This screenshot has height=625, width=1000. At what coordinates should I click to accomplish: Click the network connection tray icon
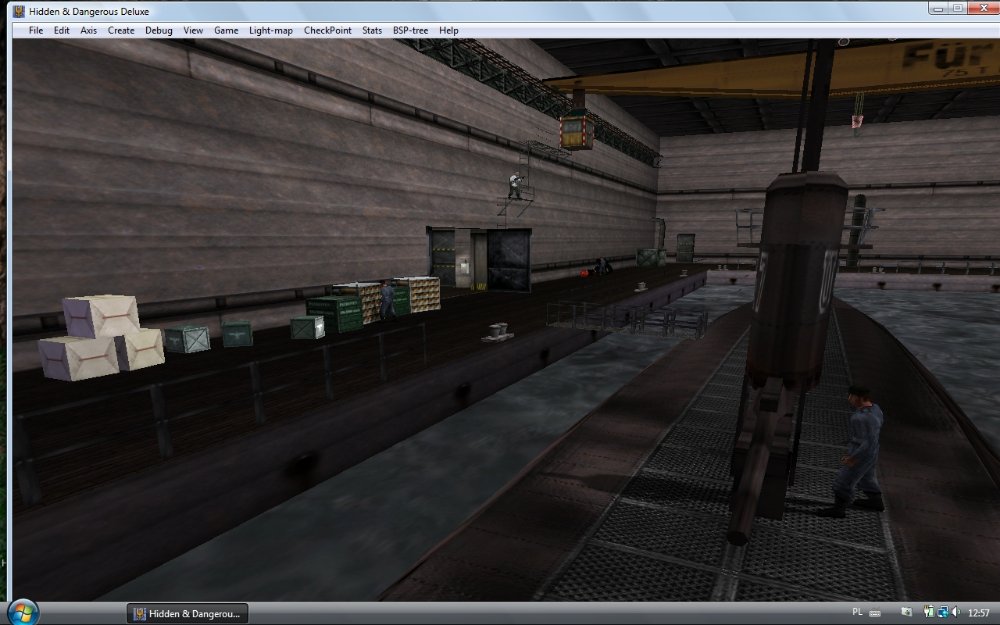tap(942, 612)
